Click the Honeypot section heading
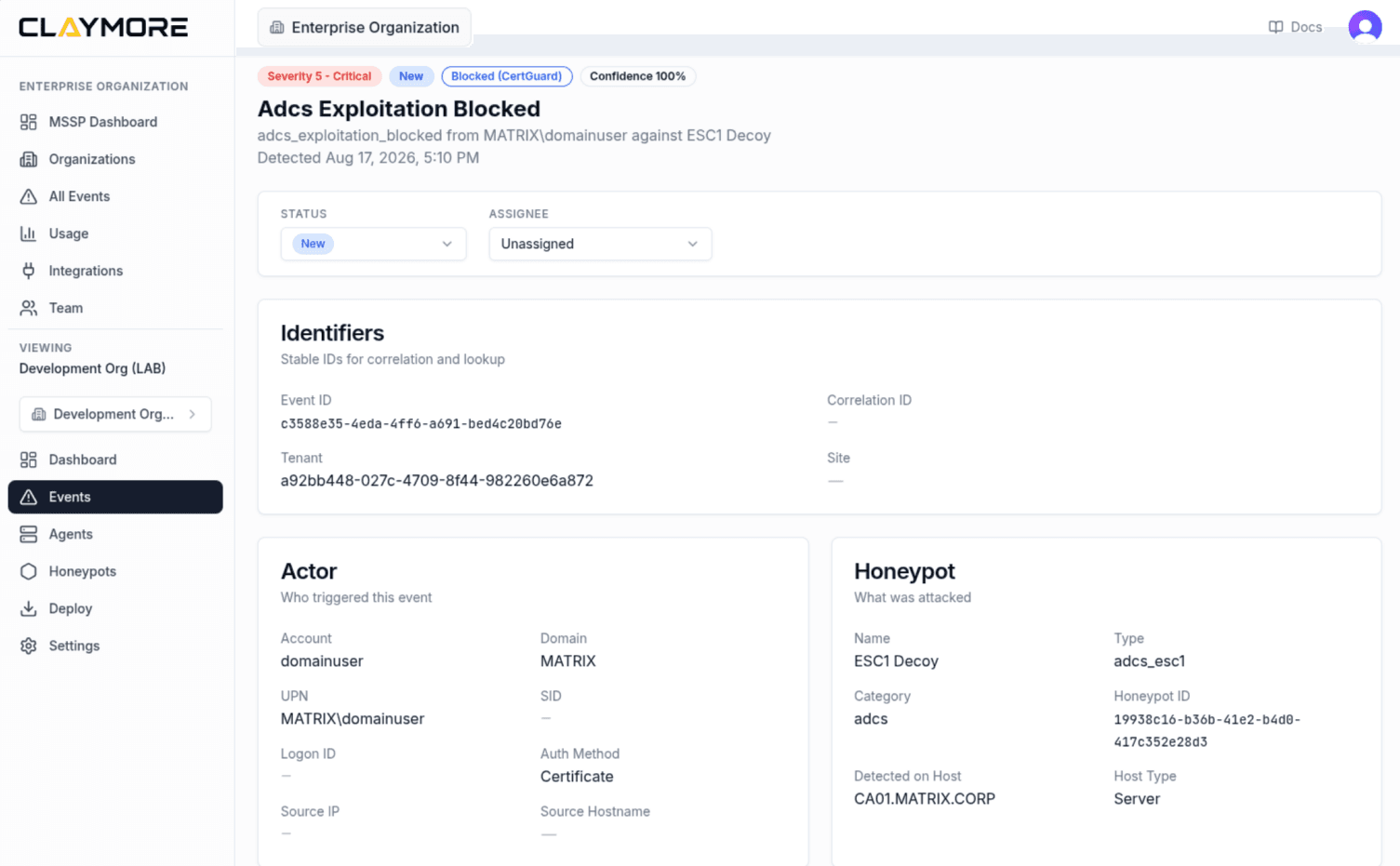This screenshot has width=1400, height=866. pyautogui.click(x=904, y=571)
